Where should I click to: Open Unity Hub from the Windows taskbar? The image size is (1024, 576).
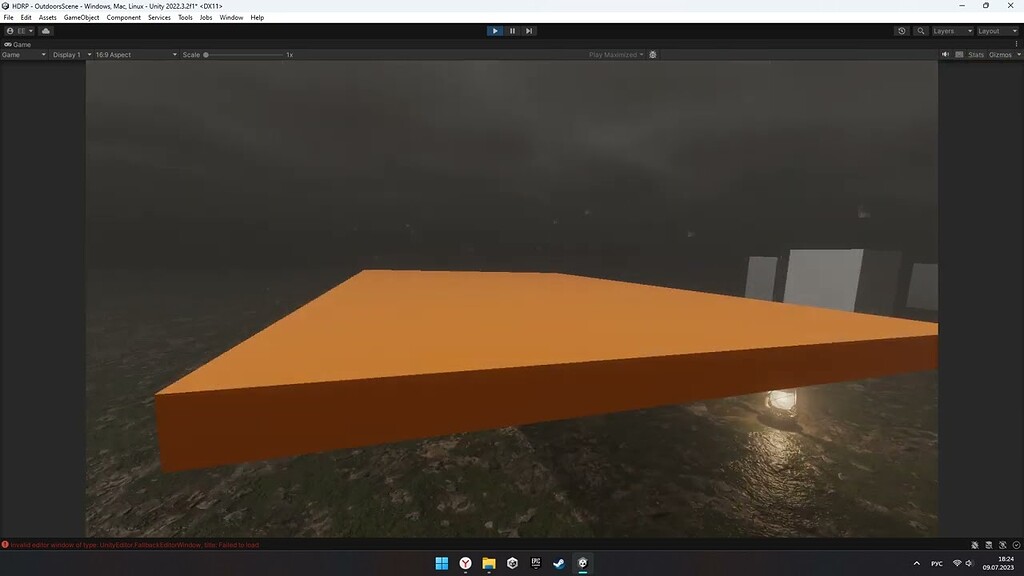coord(511,563)
